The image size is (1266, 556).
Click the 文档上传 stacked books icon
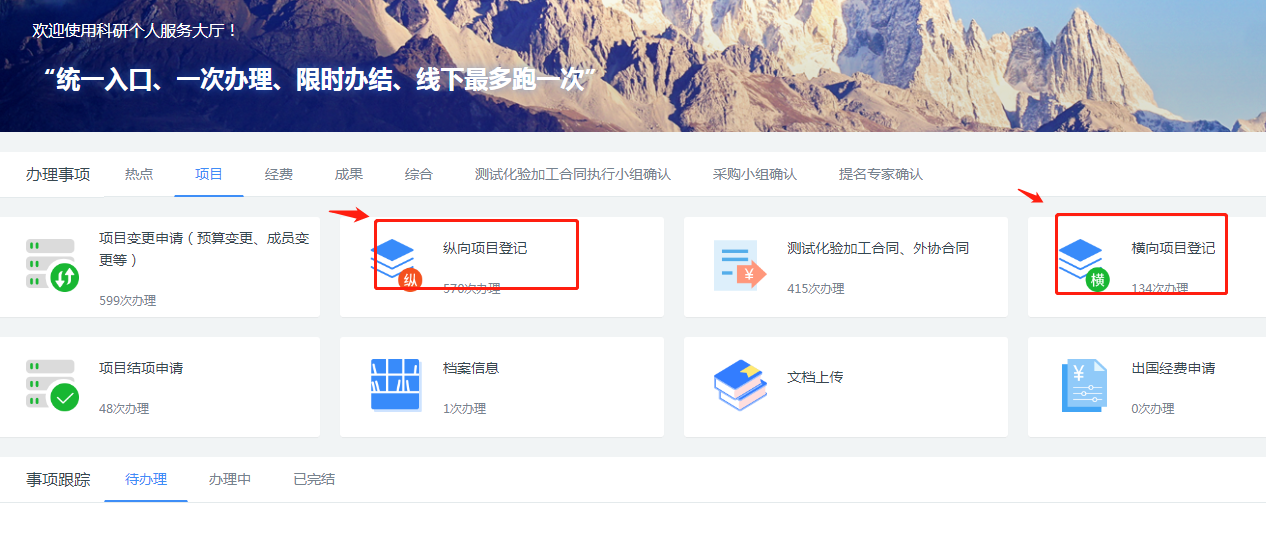point(740,385)
